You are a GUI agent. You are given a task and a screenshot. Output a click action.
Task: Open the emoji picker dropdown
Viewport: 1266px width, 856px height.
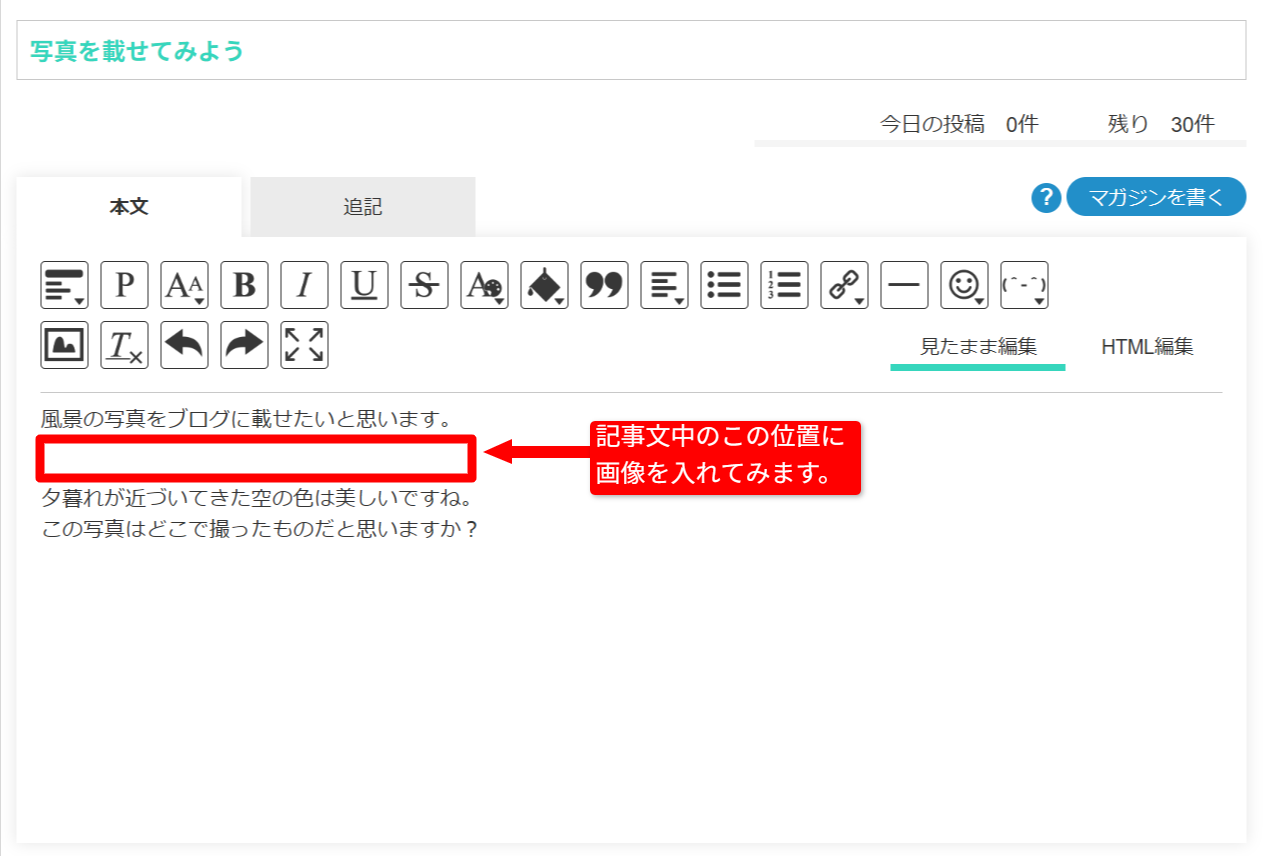pyautogui.click(x=965, y=285)
